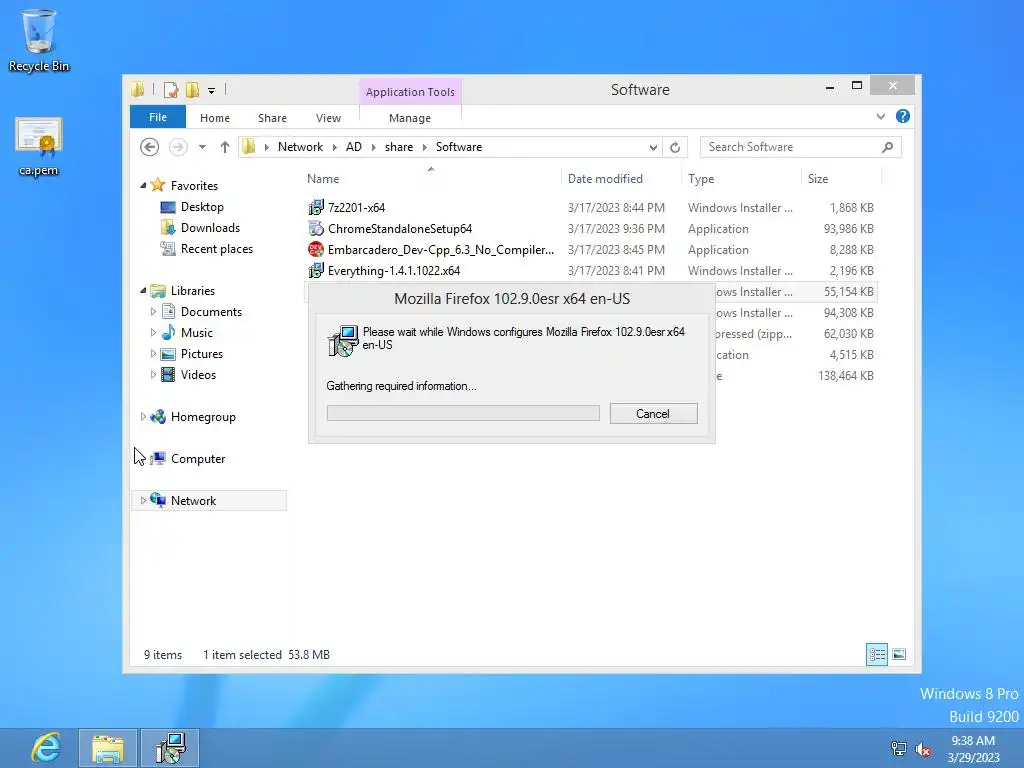Expand the Documents library node
The image size is (1024, 768).
pyautogui.click(x=153, y=312)
